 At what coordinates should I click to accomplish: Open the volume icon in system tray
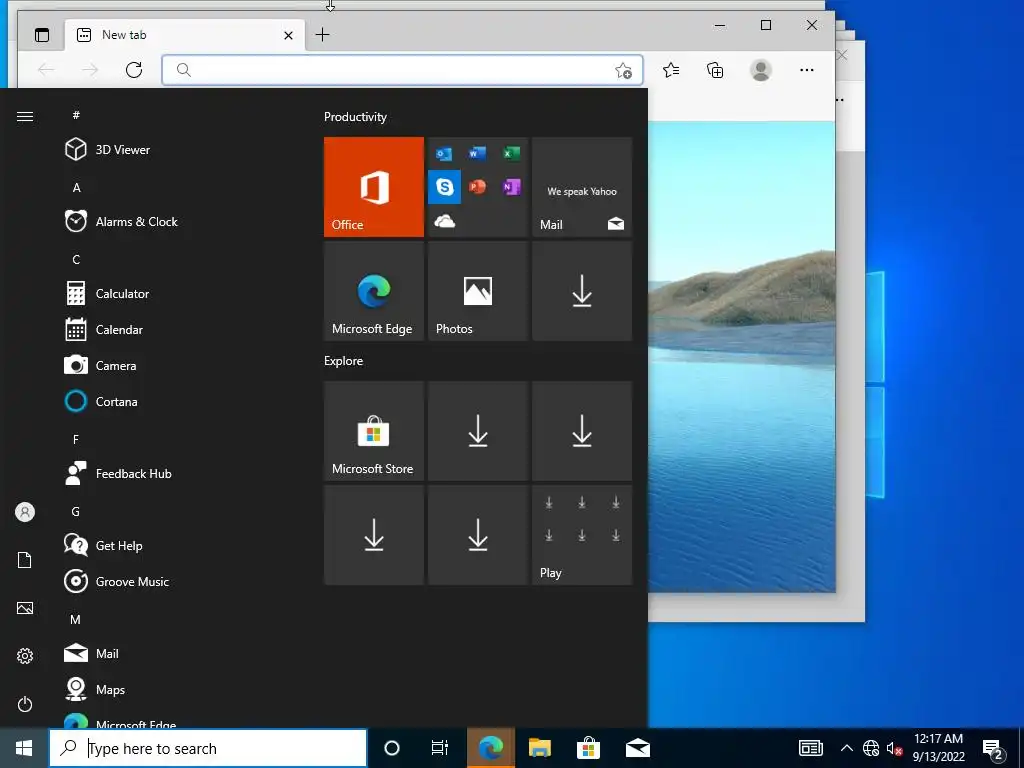(x=894, y=748)
